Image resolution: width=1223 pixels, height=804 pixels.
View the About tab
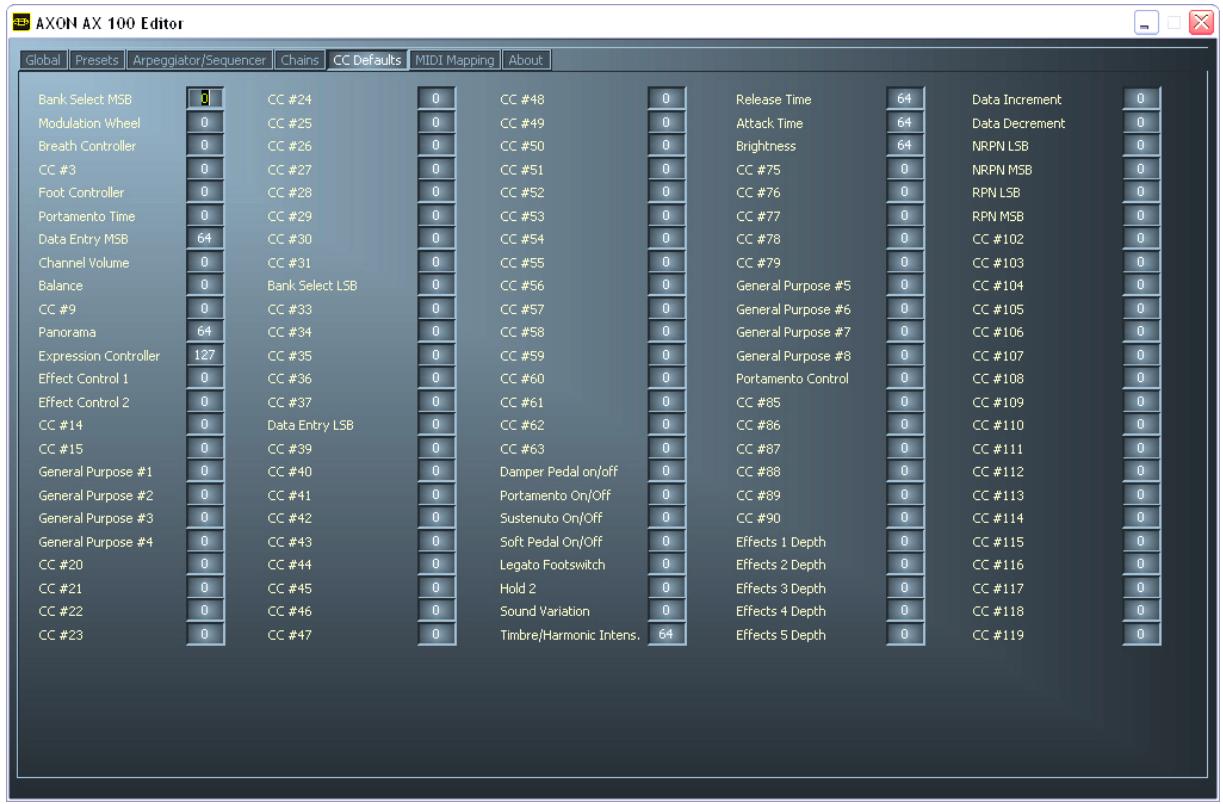[528, 60]
